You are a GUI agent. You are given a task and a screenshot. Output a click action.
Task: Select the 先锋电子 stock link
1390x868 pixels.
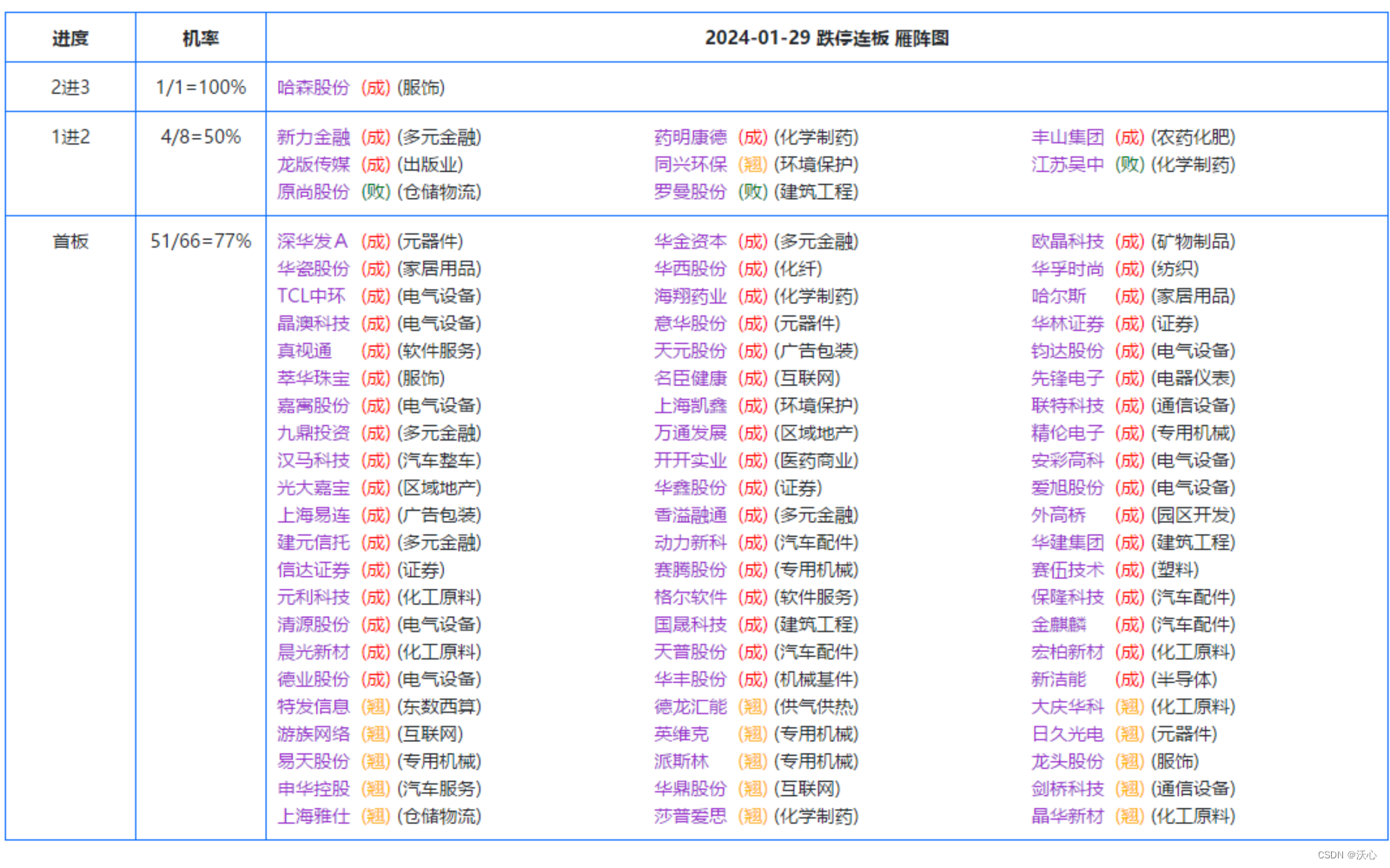(1067, 378)
